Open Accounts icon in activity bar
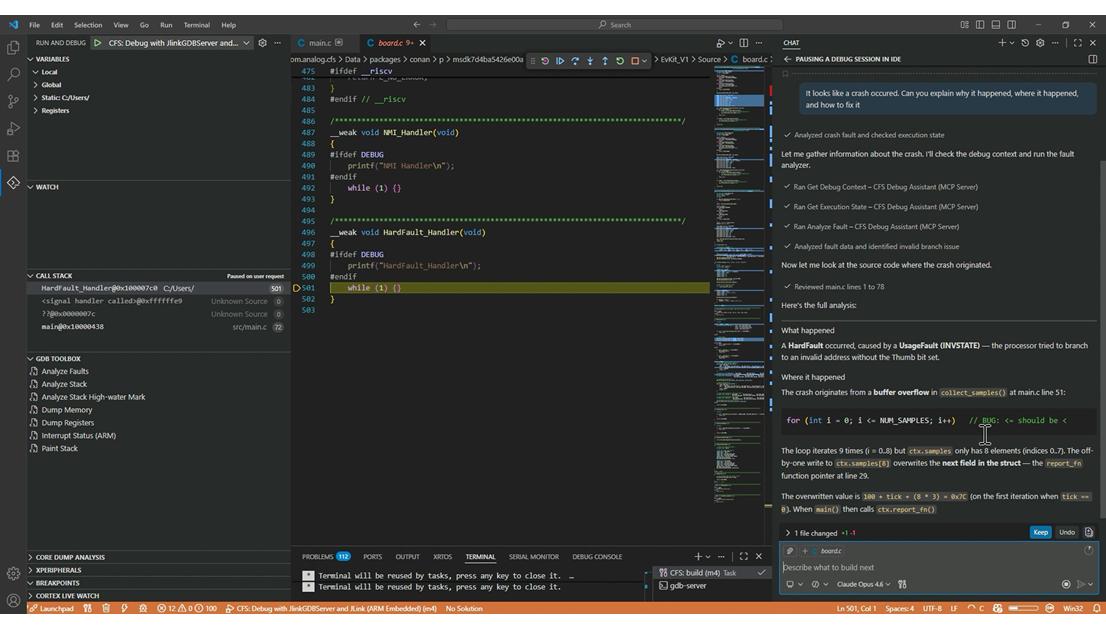The width and height of the screenshot is (1106, 629). [13, 600]
